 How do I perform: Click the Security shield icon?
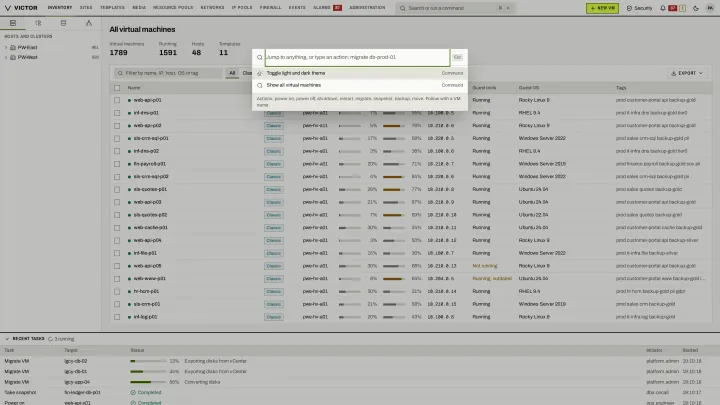[x=629, y=8]
